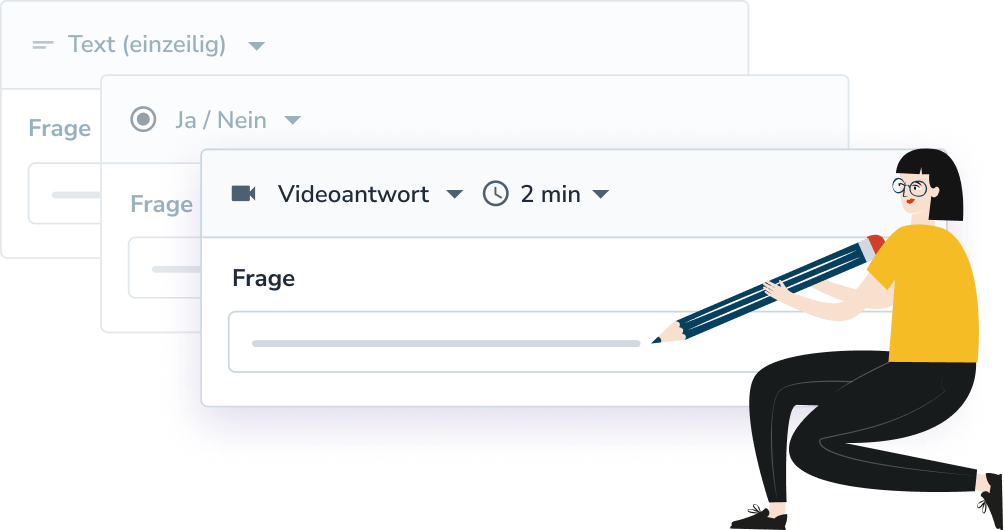Click the Frage input field in the Text card
This screenshot has width=1004, height=530.
[x=65, y=193]
